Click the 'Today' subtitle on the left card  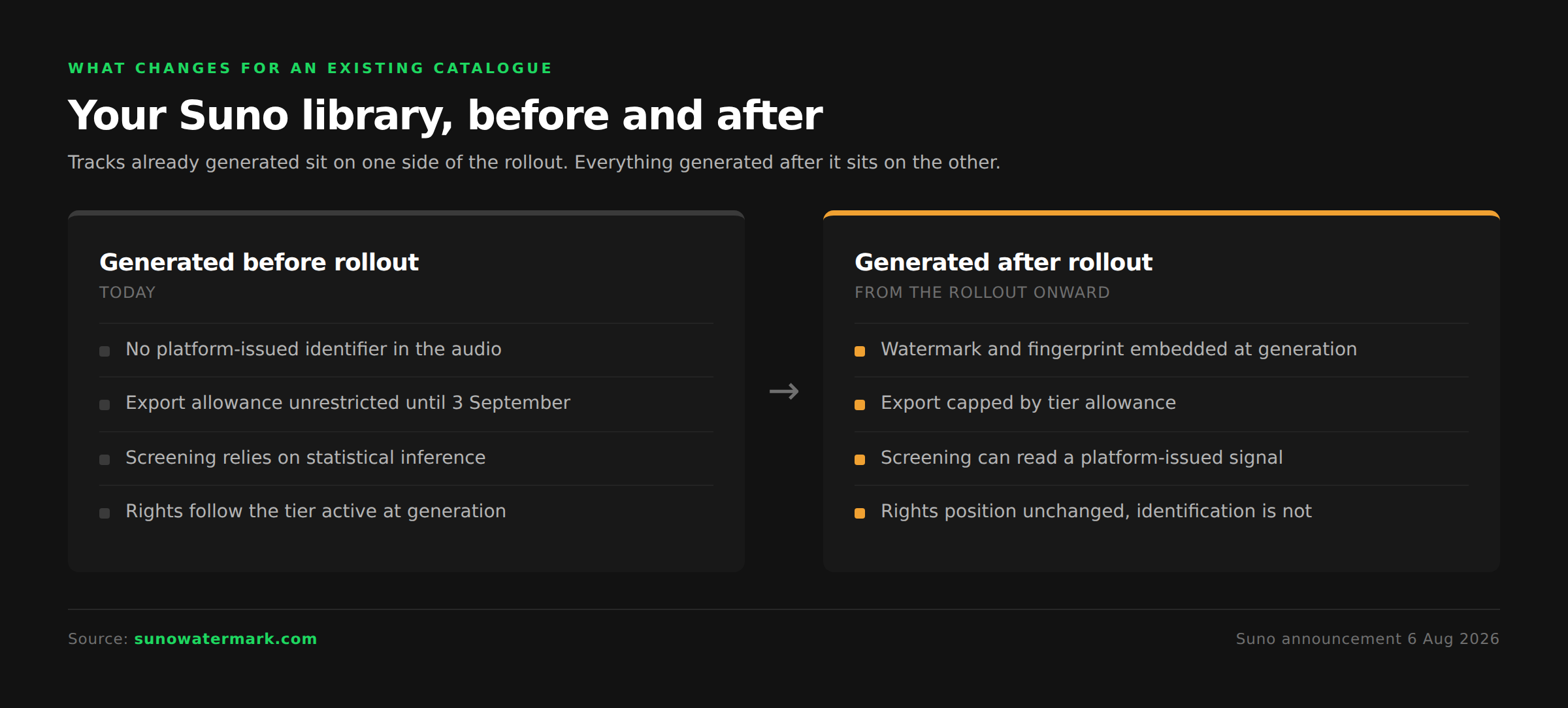(127, 293)
